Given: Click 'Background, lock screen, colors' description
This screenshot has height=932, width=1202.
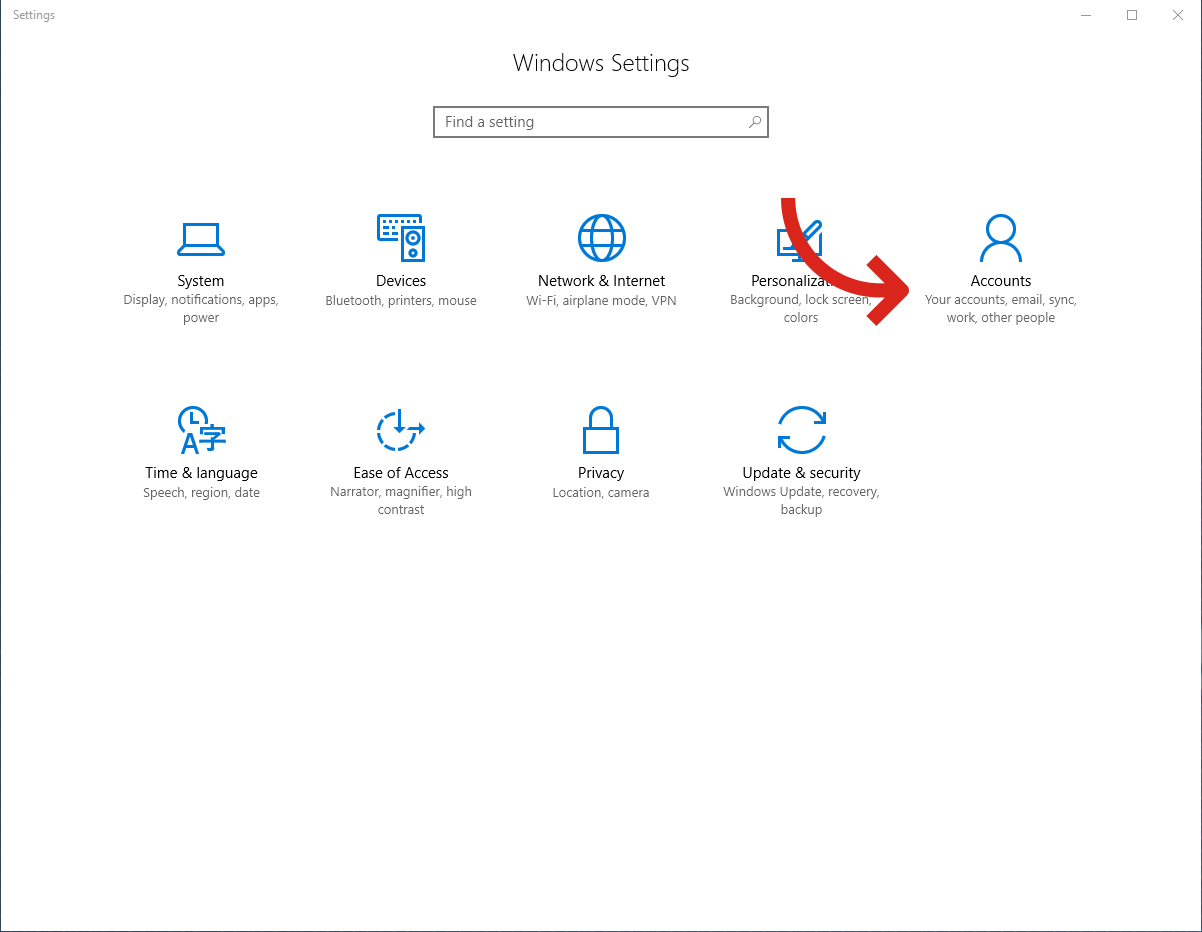Looking at the screenshot, I should 801,309.
